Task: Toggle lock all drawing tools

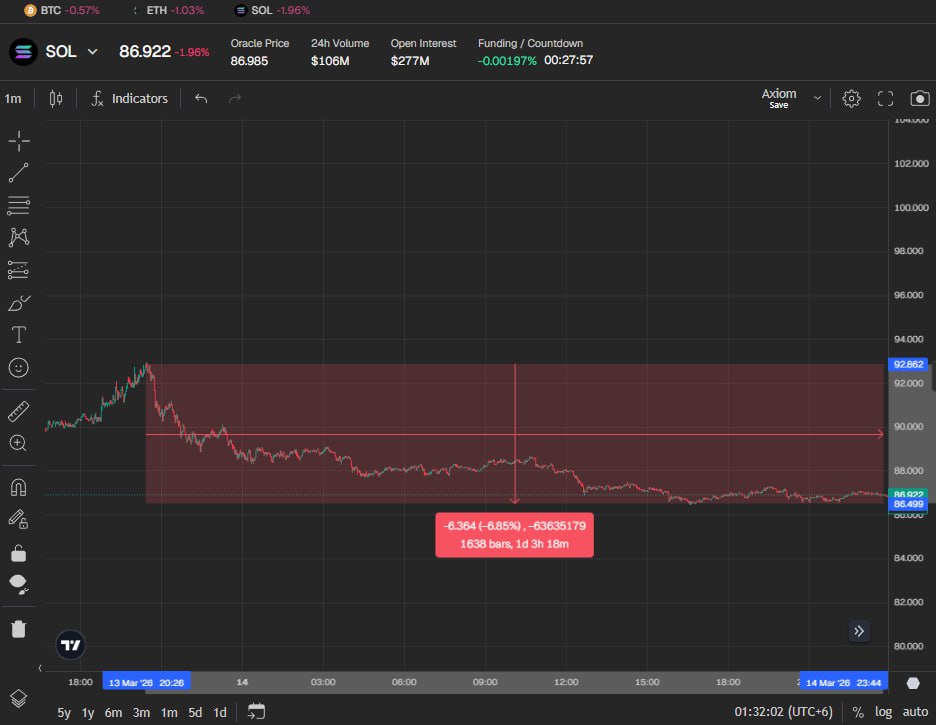Action: pyautogui.click(x=19, y=554)
